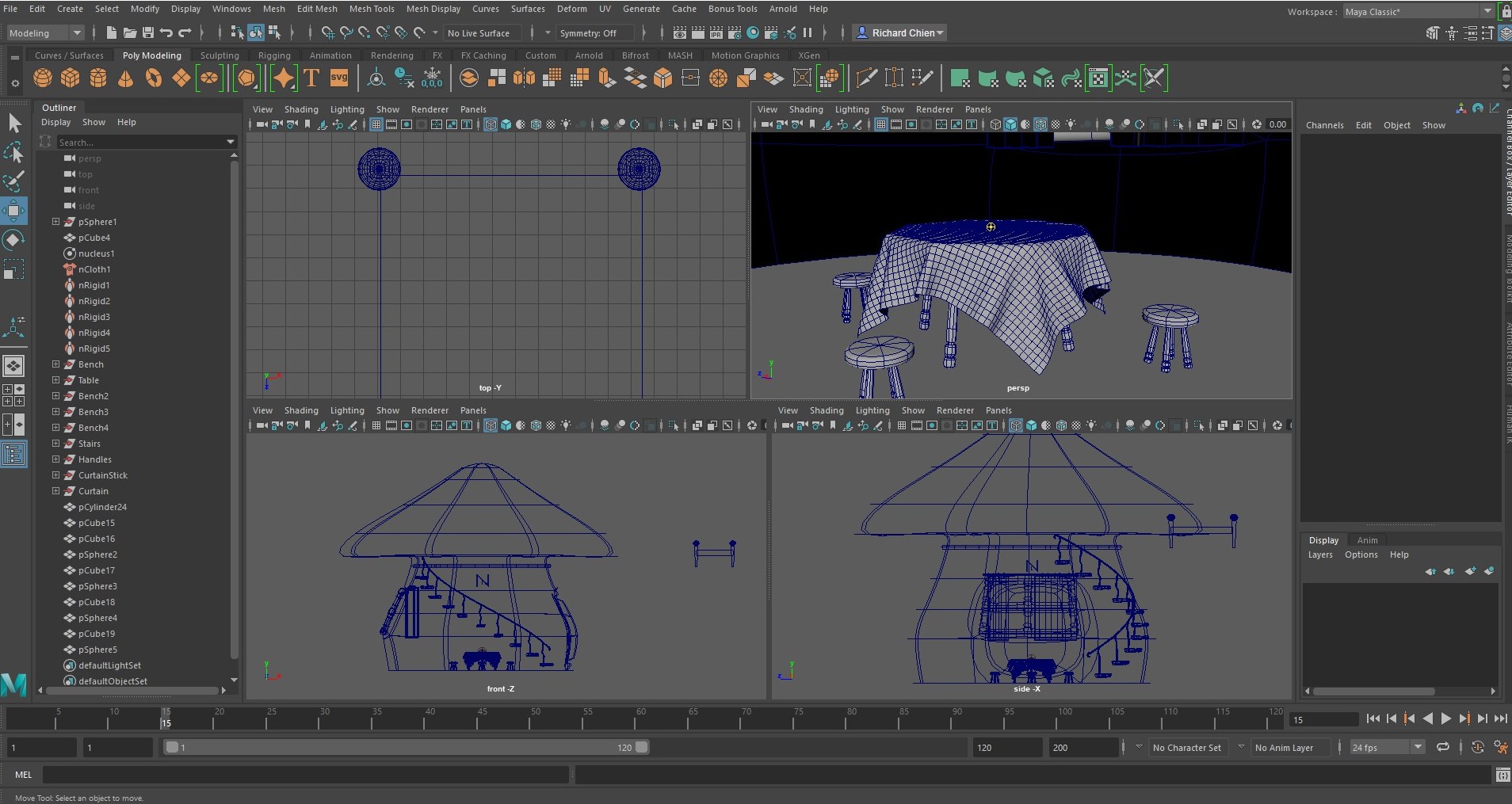The height and width of the screenshot is (804, 1512).
Task: Click the SVG import shelf icon
Action: click(x=339, y=78)
